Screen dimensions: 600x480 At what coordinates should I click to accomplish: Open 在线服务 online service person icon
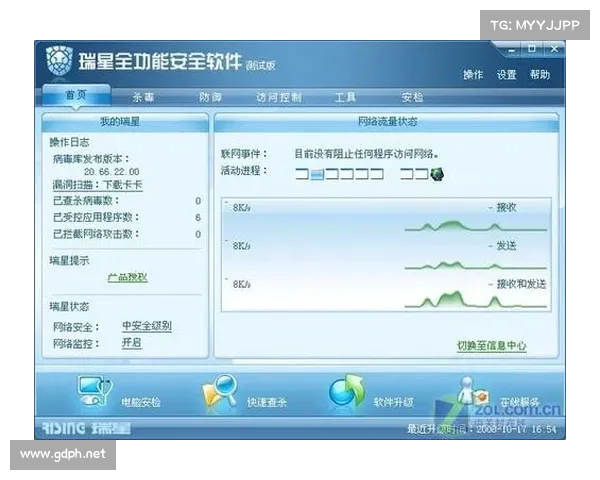474,391
